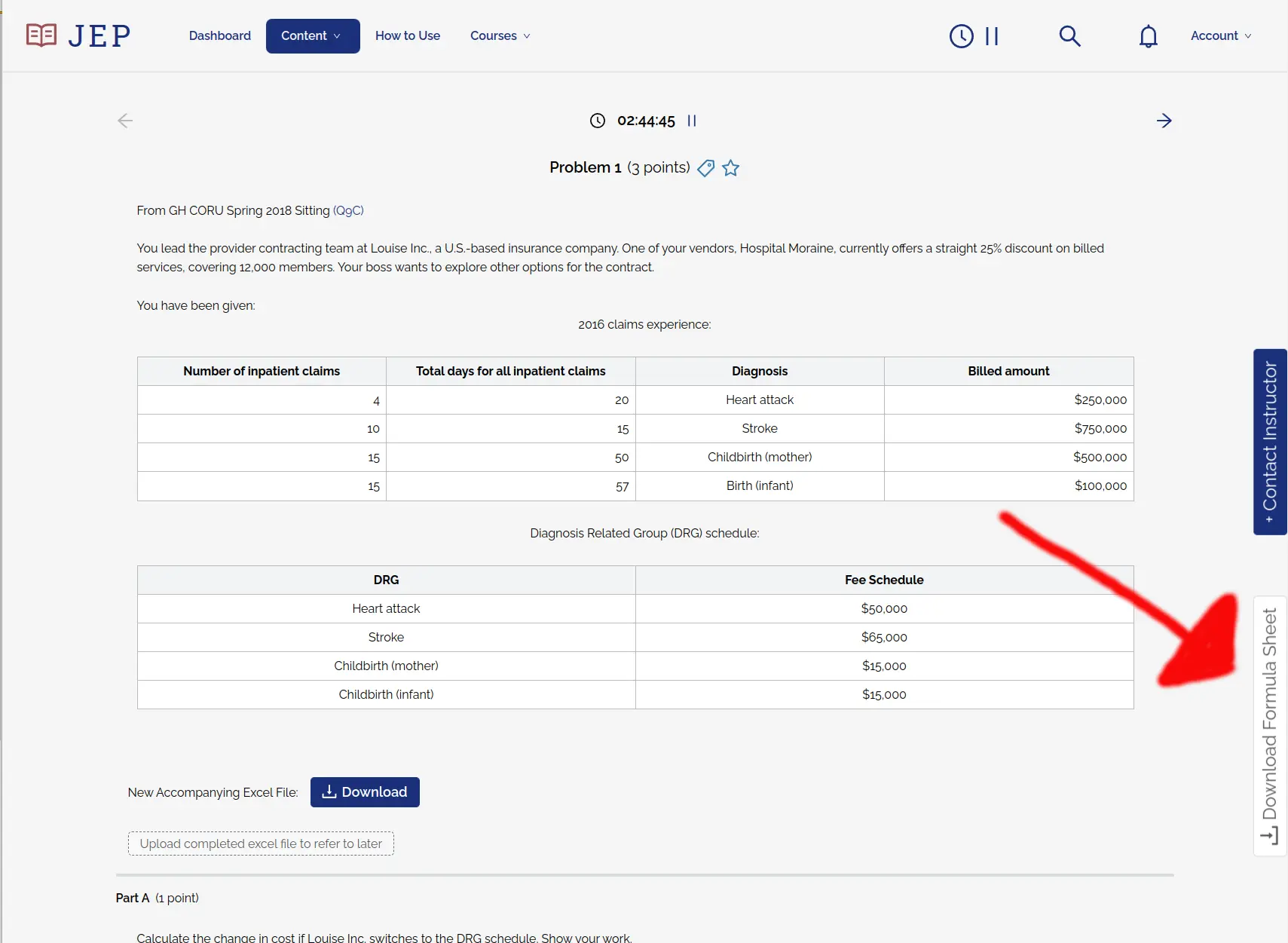Pause the 02:44:45 countdown timer
1288x943 pixels.
point(691,120)
